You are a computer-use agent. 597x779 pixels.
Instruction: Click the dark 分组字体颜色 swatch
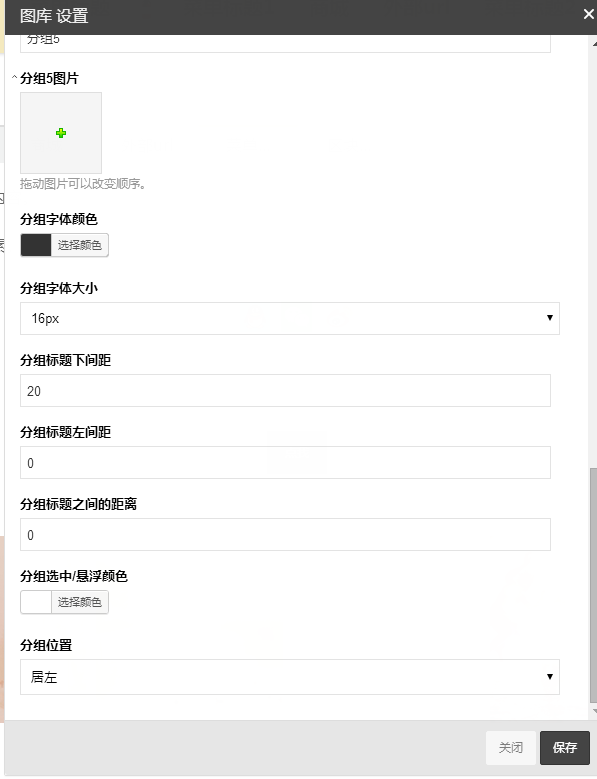pos(36,245)
